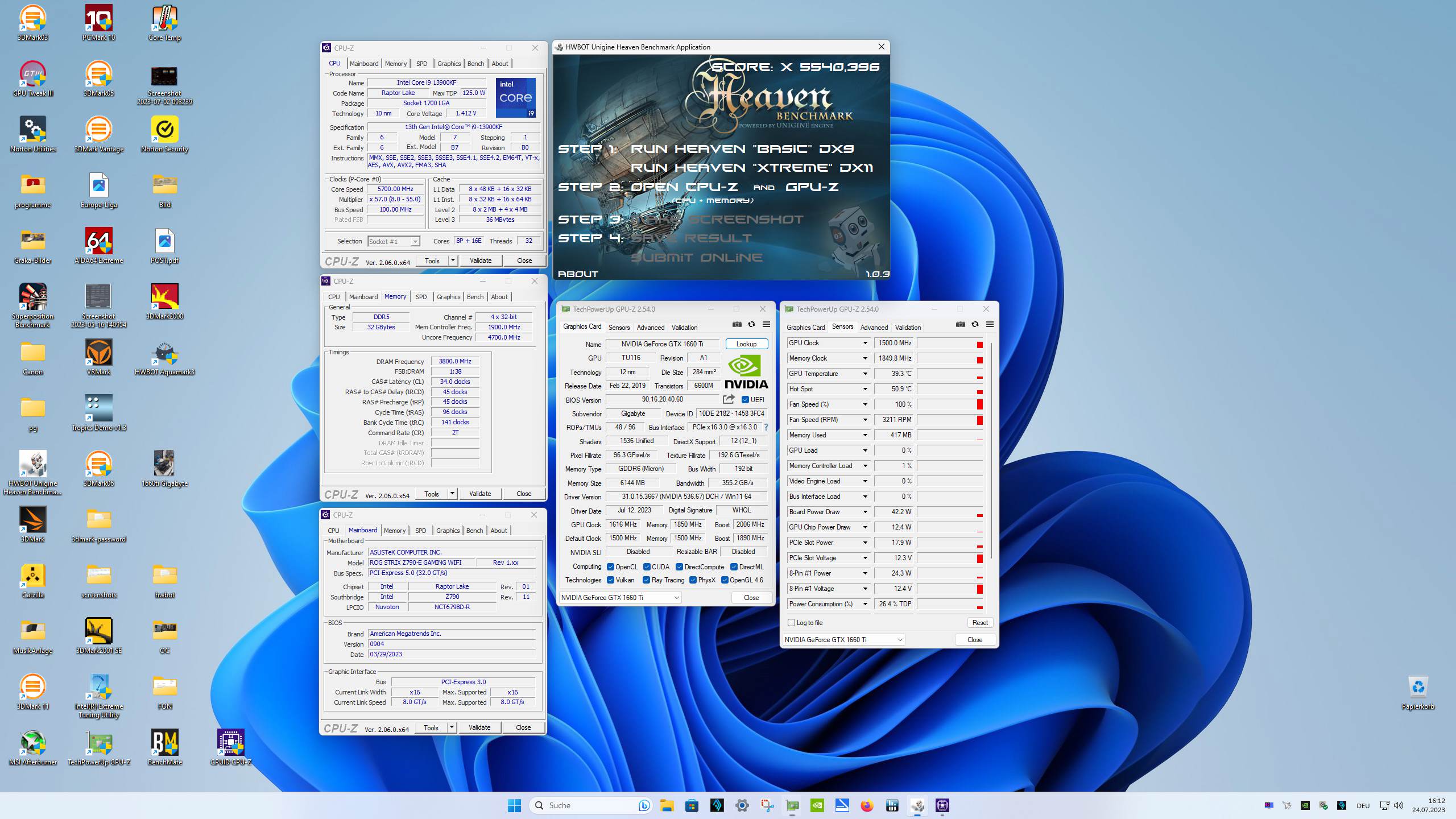The width and height of the screenshot is (1456, 819).
Task: Open the AIDA64 Extreme desktop icon
Action: 98,246
